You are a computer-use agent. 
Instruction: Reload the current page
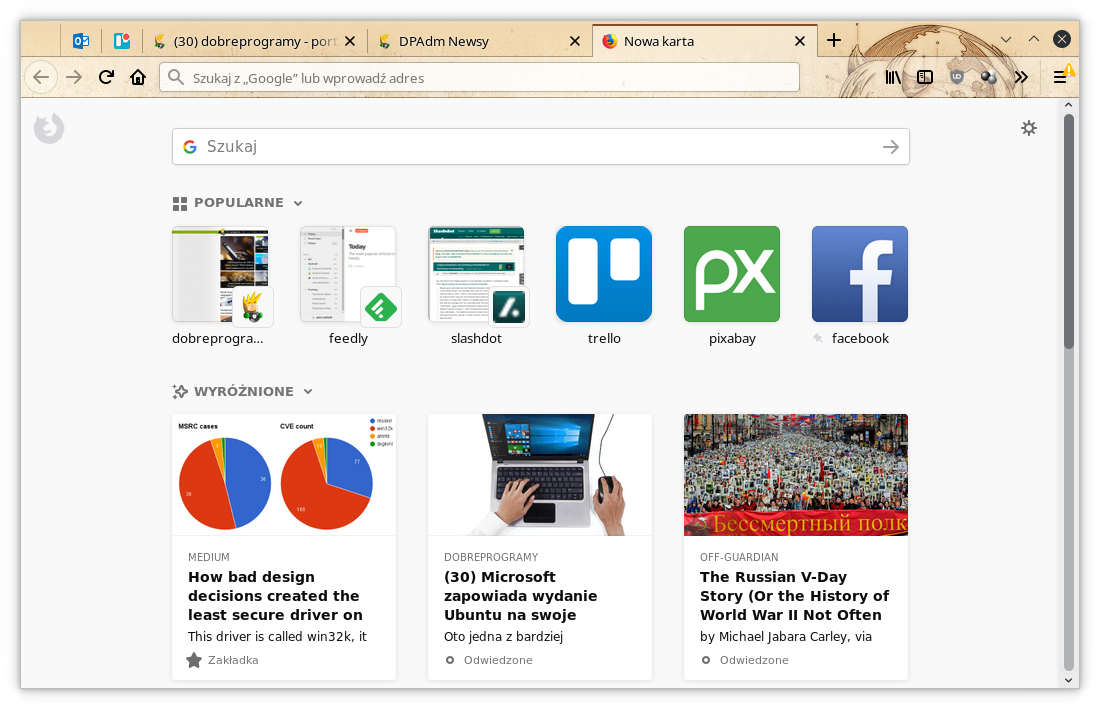[x=106, y=77]
